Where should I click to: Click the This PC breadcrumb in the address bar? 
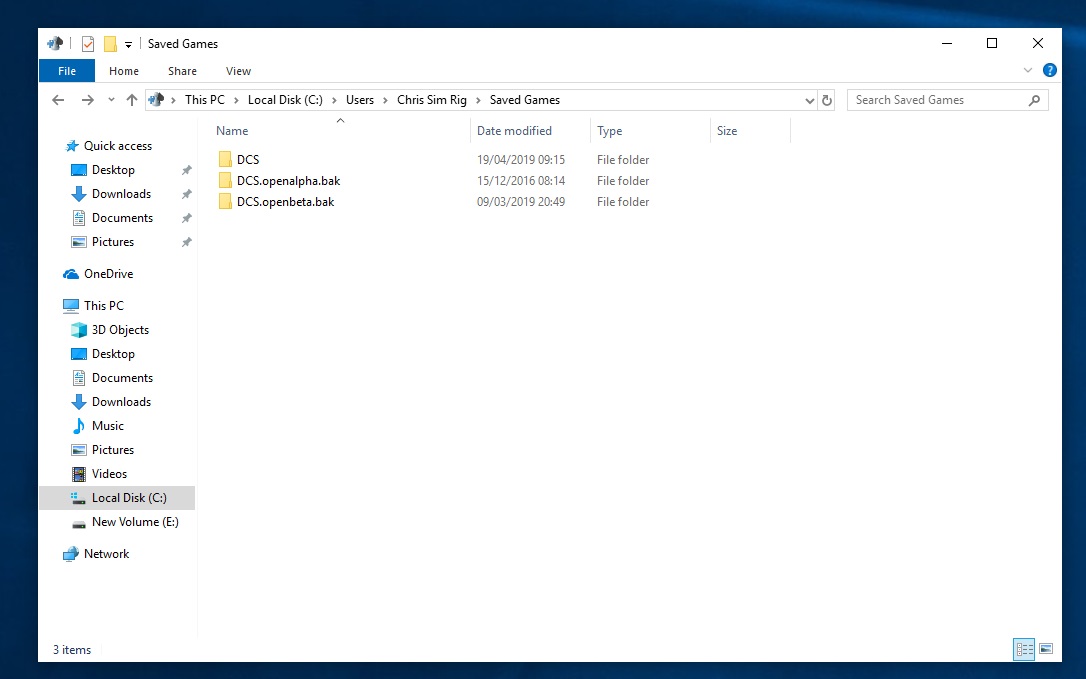coord(205,100)
